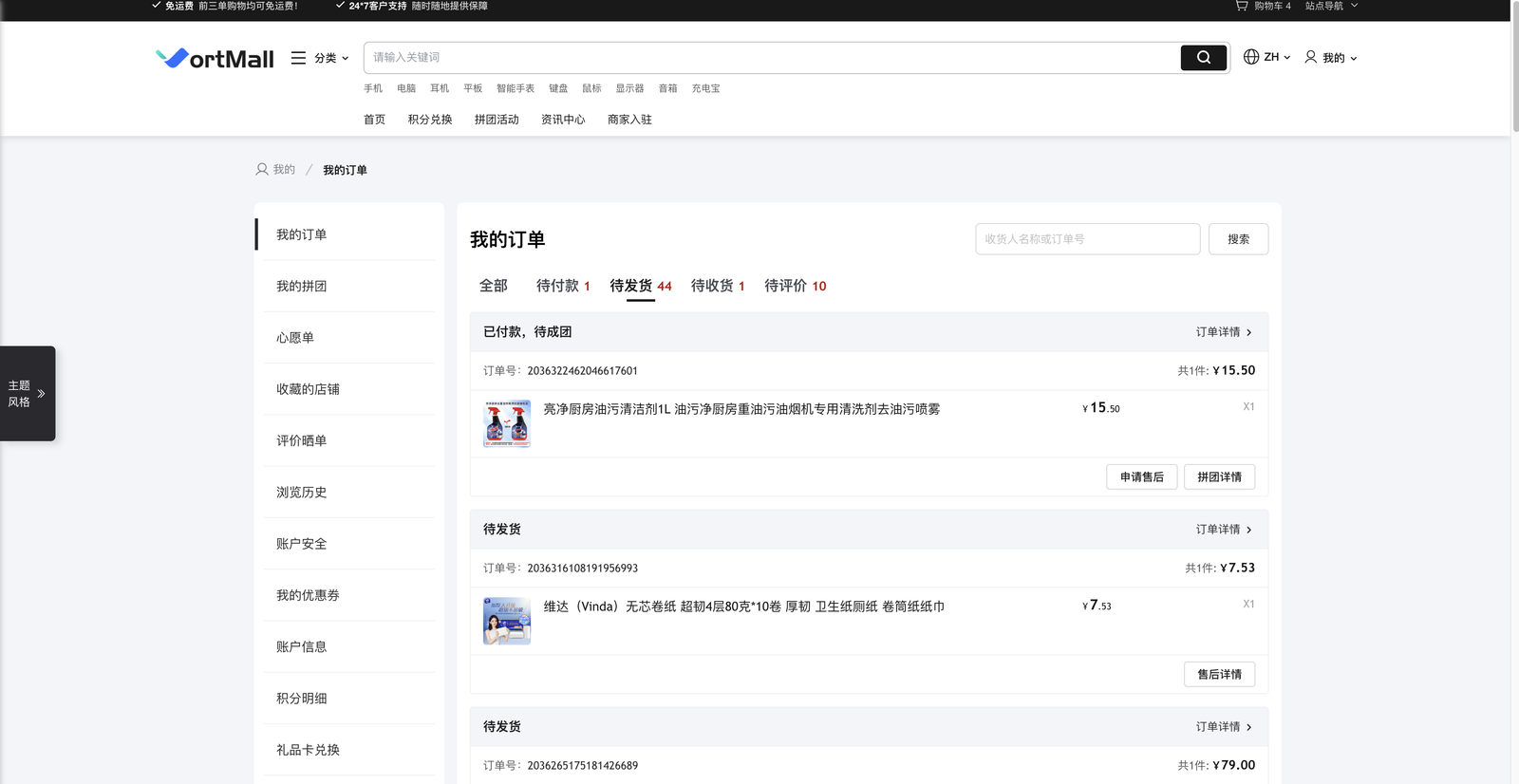Click the PortMall logo
This screenshot has height=784, width=1519.
pyautogui.click(x=215, y=59)
